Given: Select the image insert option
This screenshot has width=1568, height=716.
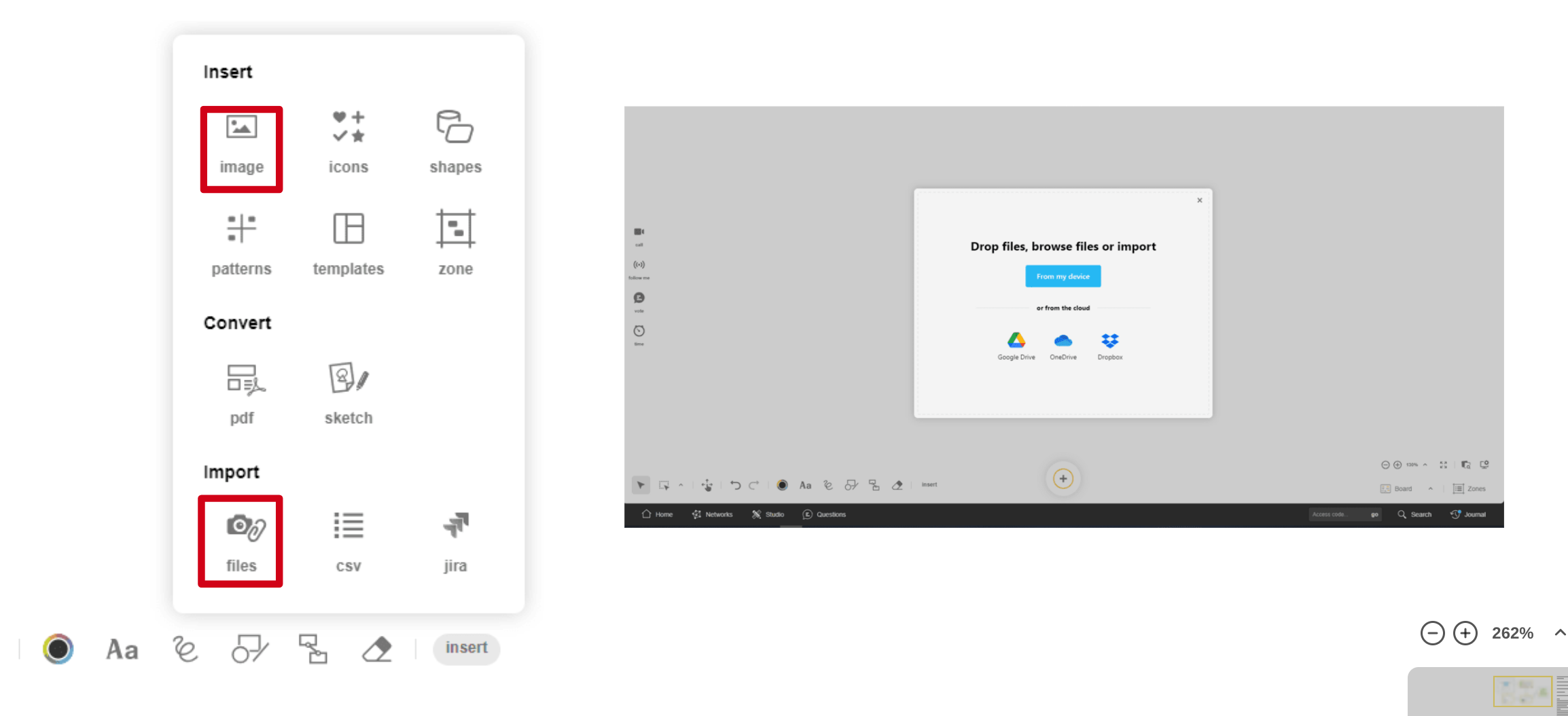Looking at the screenshot, I should 241,144.
